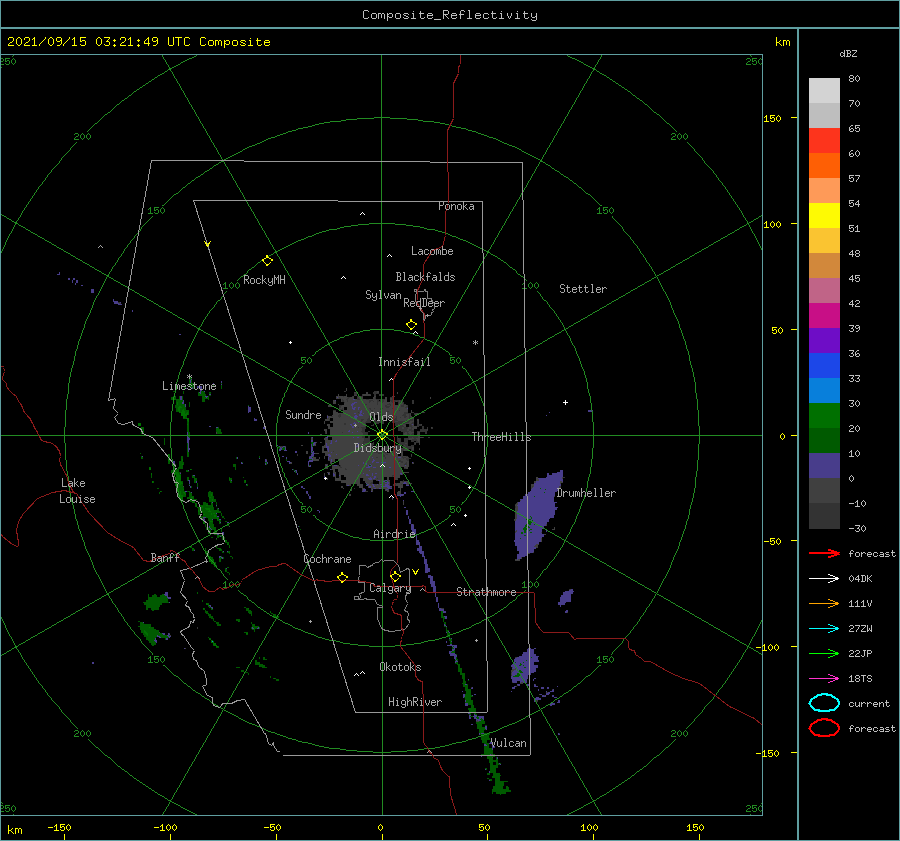Click the Calgary city label
The height and width of the screenshot is (841, 900).
pos(390,588)
